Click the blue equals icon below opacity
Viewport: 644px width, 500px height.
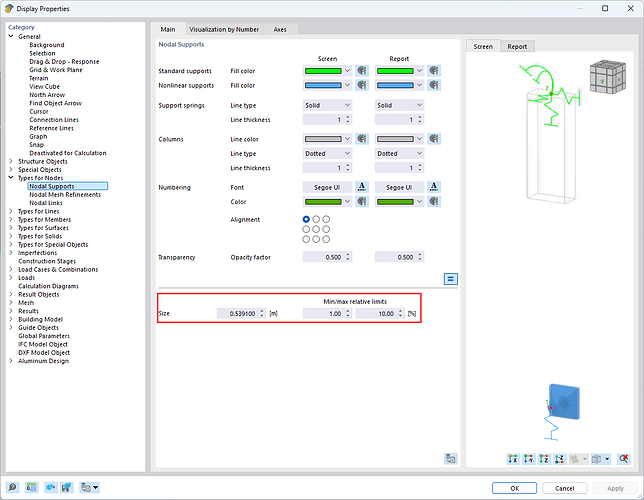point(451,279)
